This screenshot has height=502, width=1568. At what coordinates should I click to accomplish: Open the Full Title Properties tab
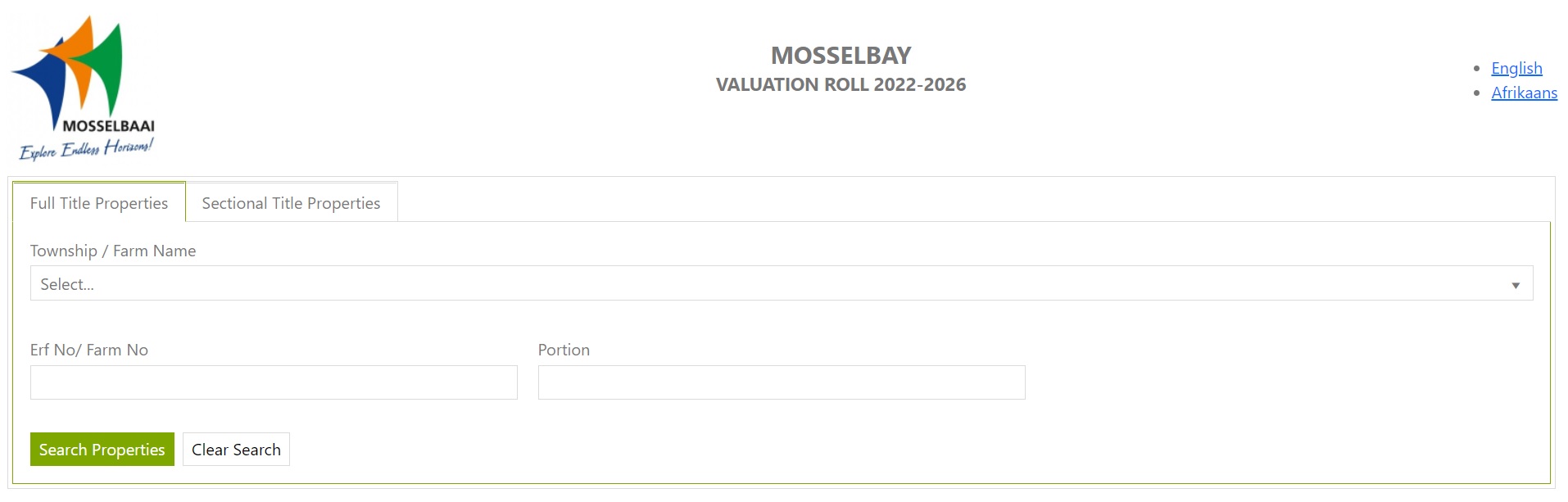[x=99, y=202]
